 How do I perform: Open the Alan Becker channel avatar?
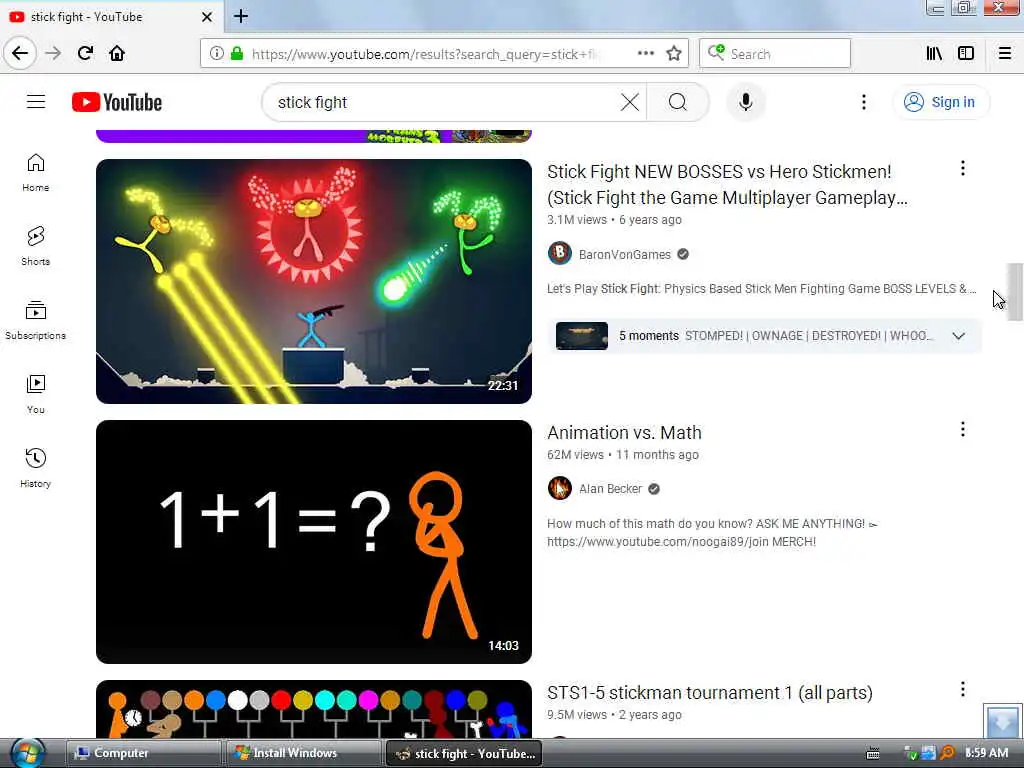point(560,488)
